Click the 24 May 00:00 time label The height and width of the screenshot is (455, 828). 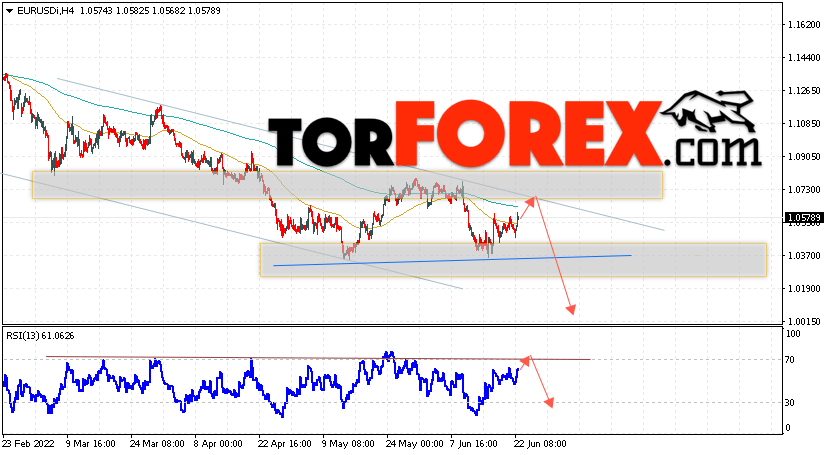click(415, 444)
